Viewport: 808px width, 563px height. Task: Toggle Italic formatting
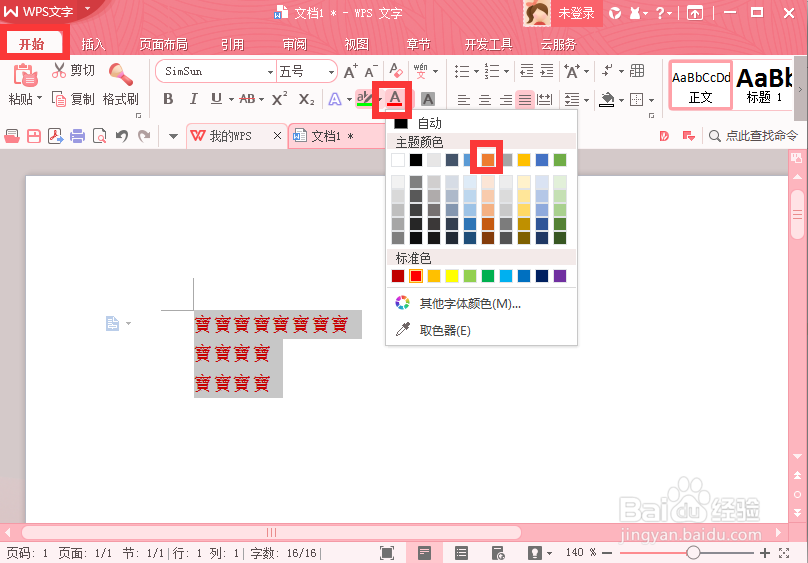coord(193,99)
